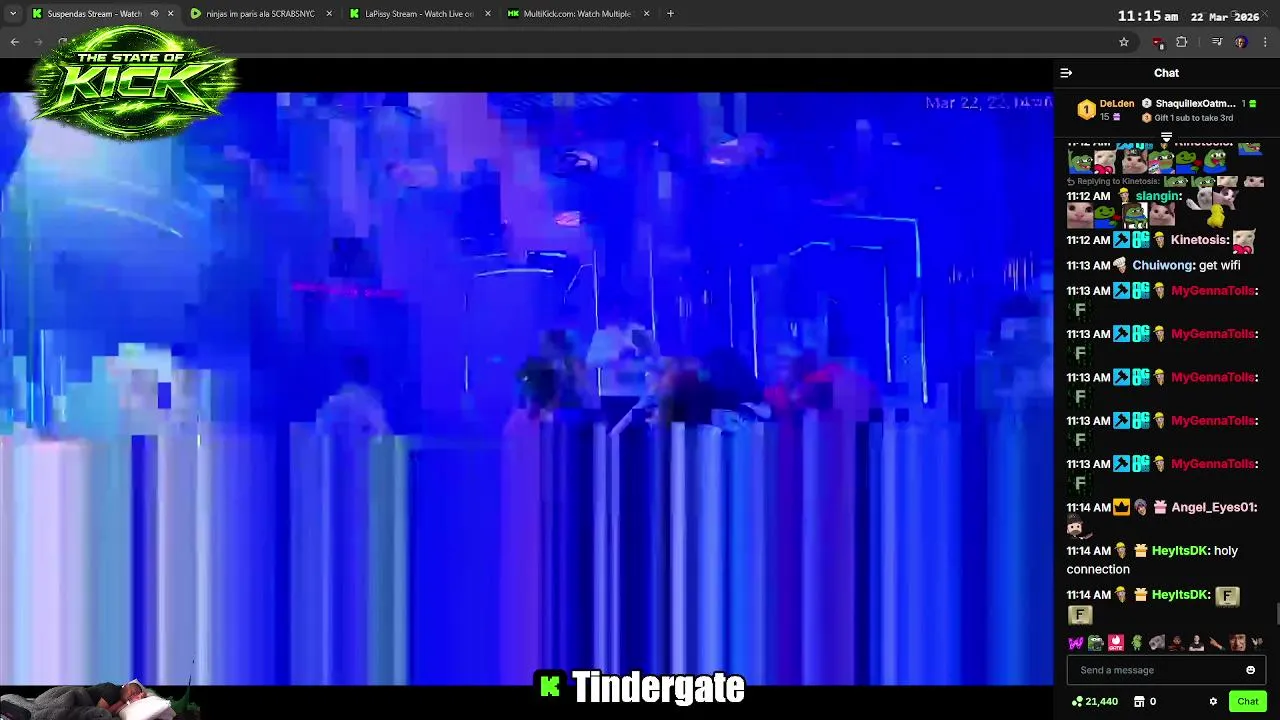Click the number 1 rank badge icon
The height and width of the screenshot is (720, 1280).
1086,110
